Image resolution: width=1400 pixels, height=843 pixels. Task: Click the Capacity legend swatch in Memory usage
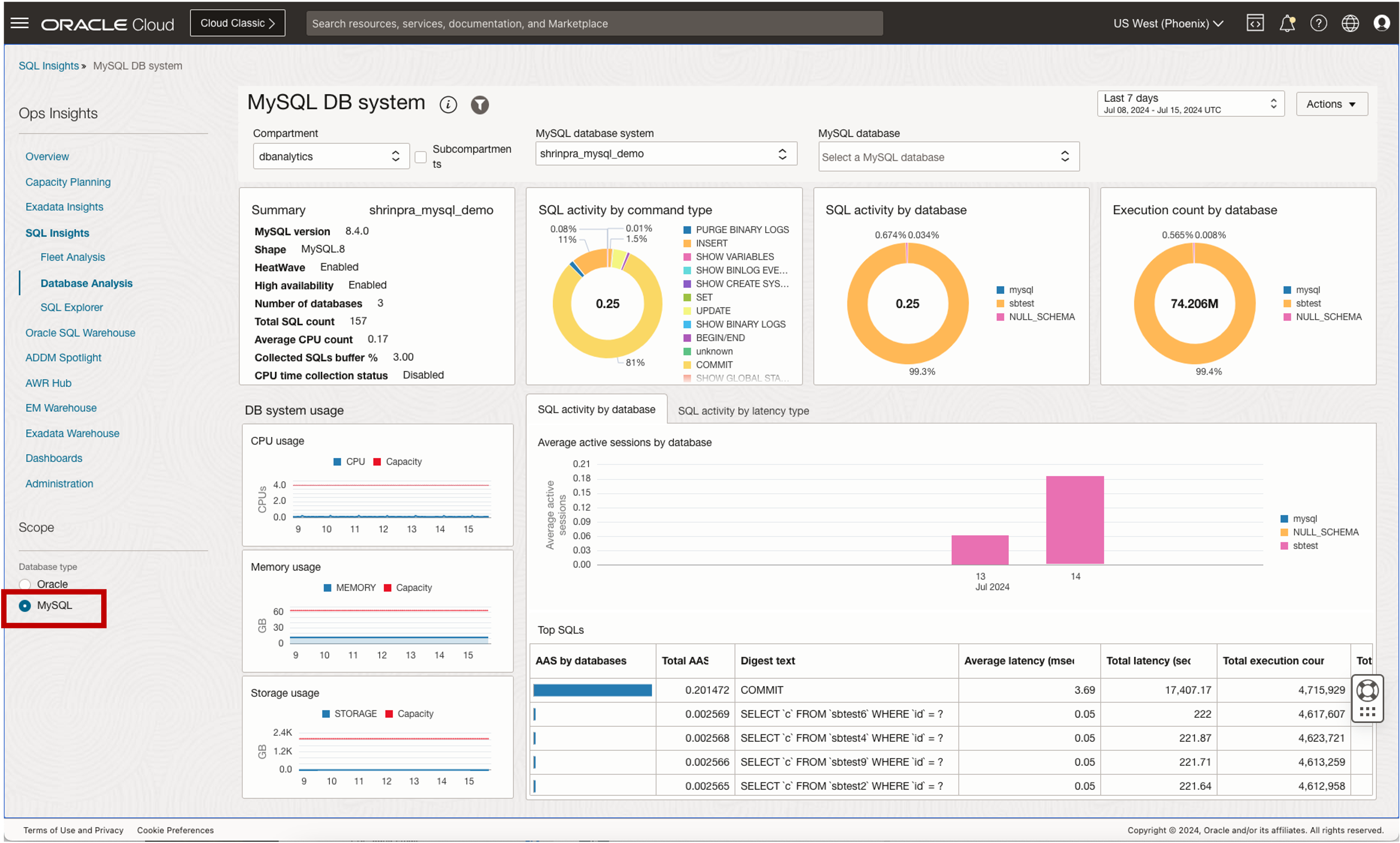tap(388, 588)
